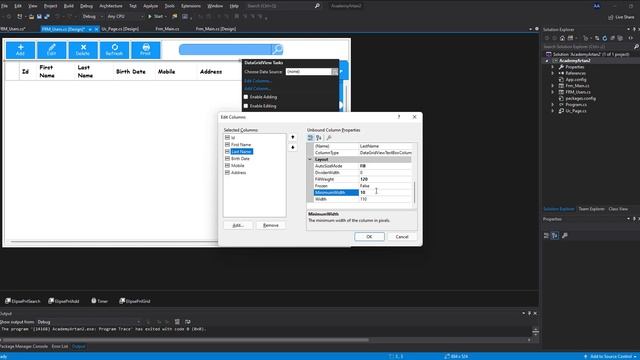Switch to Uc_Page.cs [Design] tab

point(120,29)
